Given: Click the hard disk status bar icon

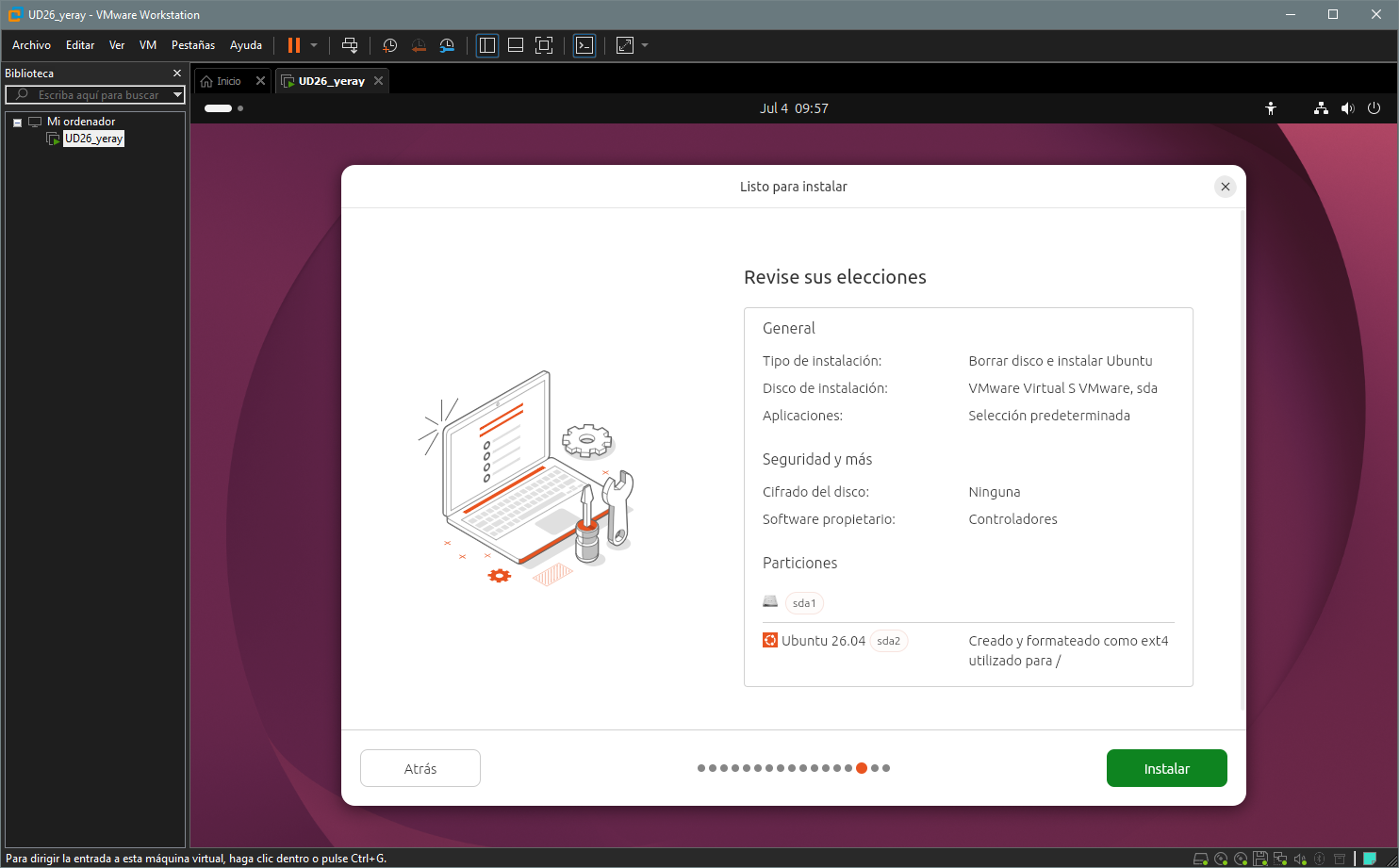Looking at the screenshot, I should [x=1201, y=859].
